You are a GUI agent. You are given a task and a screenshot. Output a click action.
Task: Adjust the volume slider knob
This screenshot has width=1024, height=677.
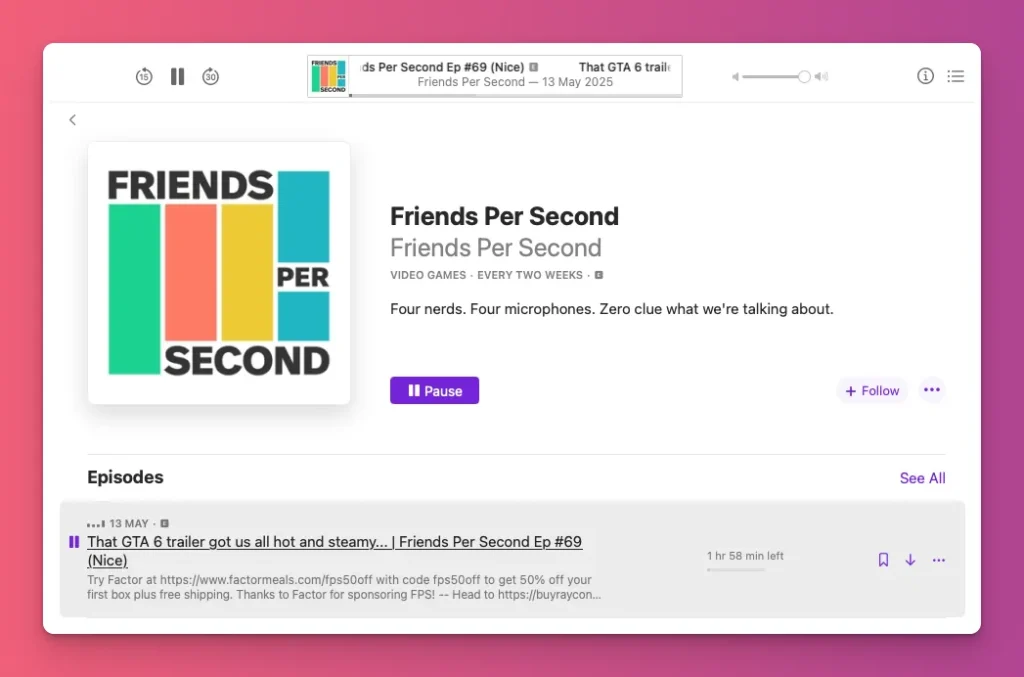(x=803, y=77)
